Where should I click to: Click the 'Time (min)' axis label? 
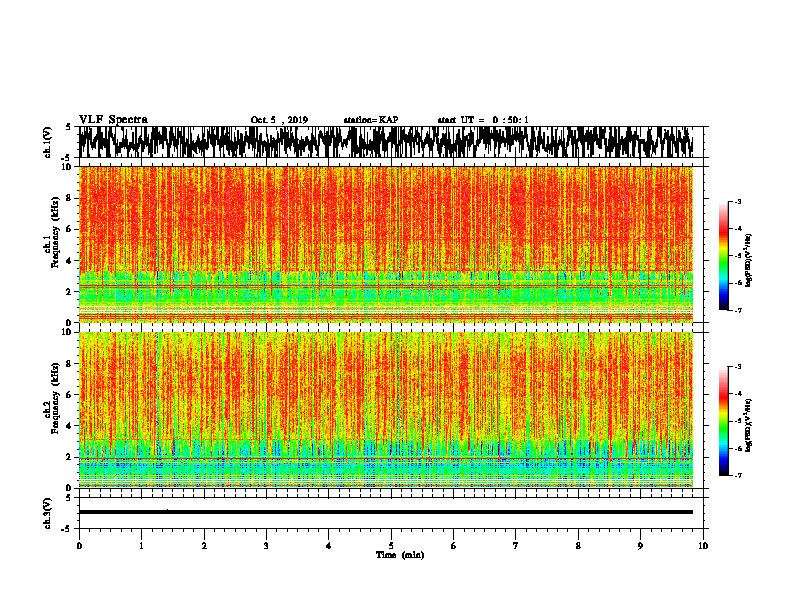[400, 555]
